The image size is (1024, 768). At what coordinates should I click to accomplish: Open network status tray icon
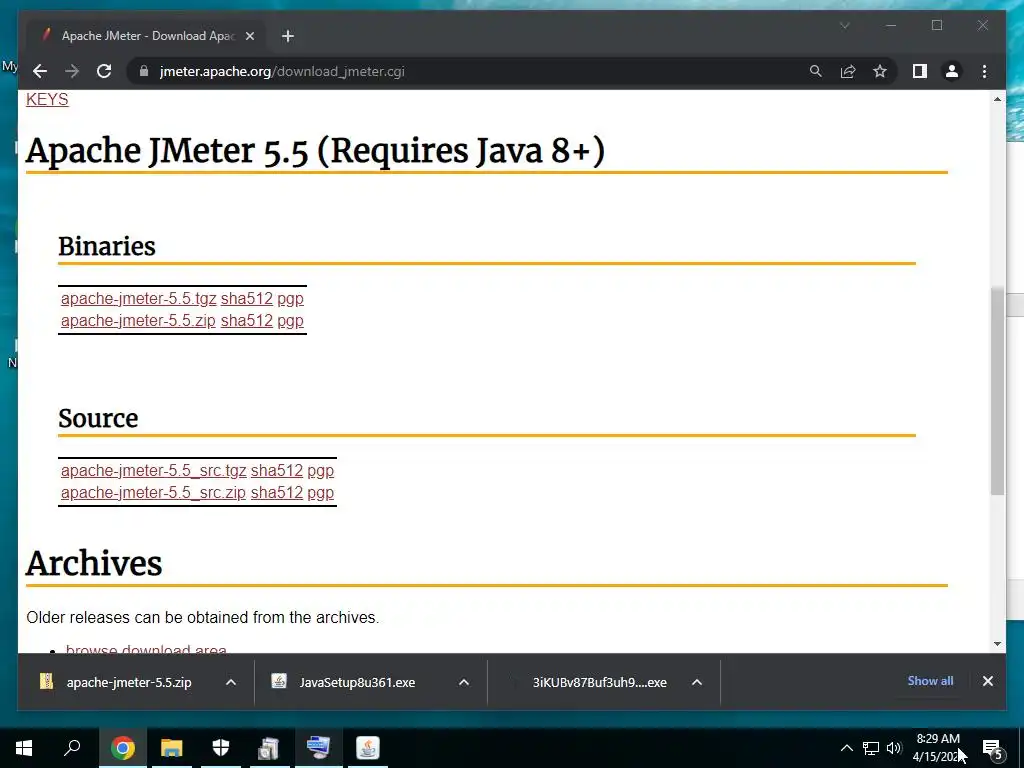871,748
